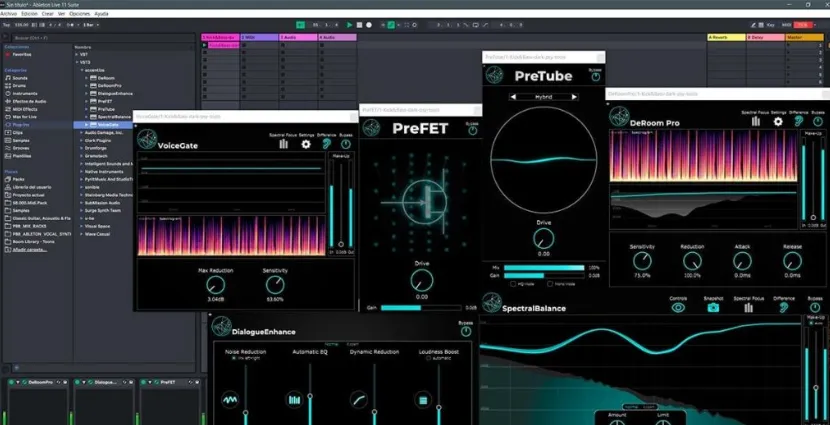This screenshot has width=830, height=425.
Task: Select the Noise Reduction waveform icon
Action: coord(230,400)
